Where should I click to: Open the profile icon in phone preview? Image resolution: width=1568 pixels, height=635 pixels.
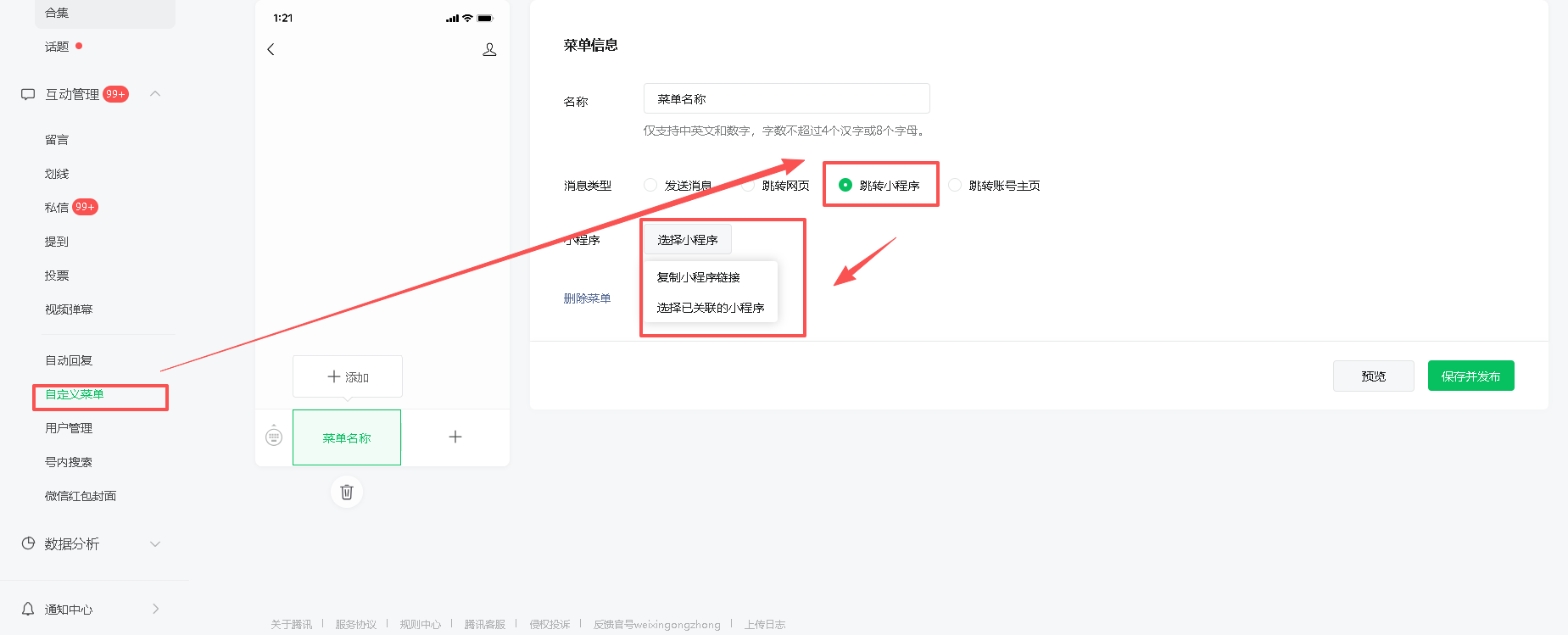click(x=489, y=50)
